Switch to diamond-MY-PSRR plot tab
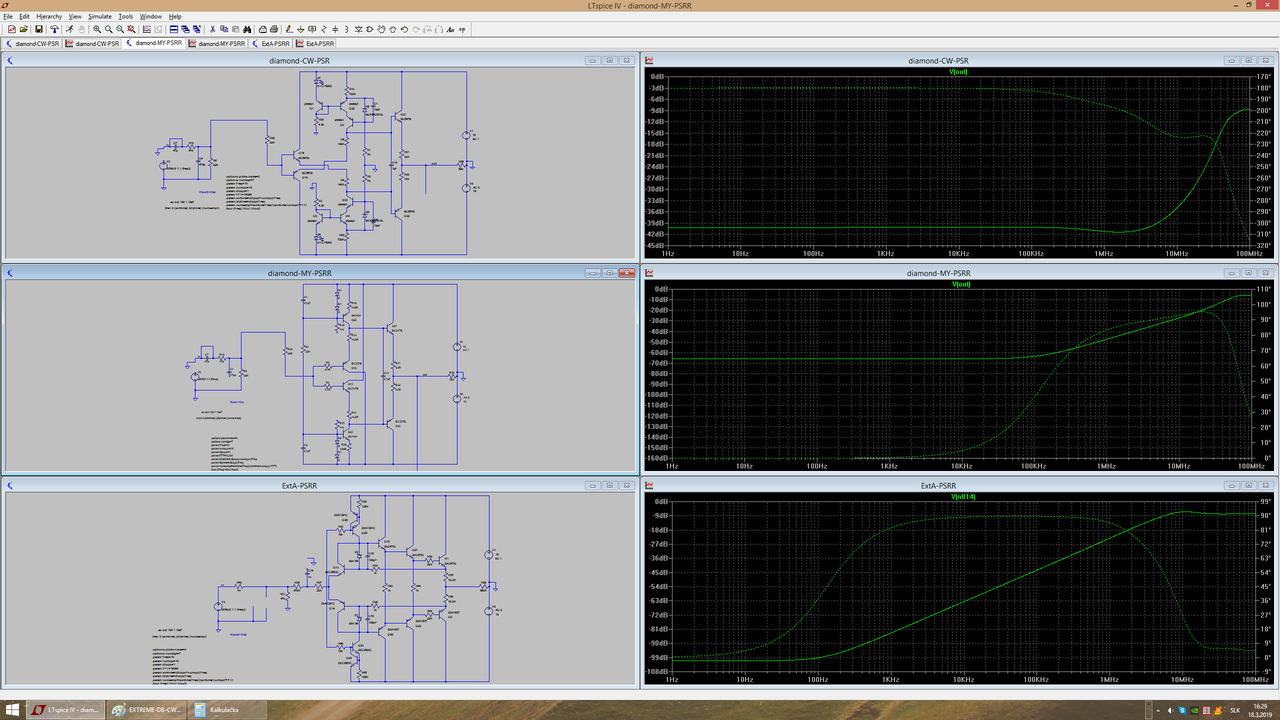This screenshot has width=1280, height=720. [218, 43]
